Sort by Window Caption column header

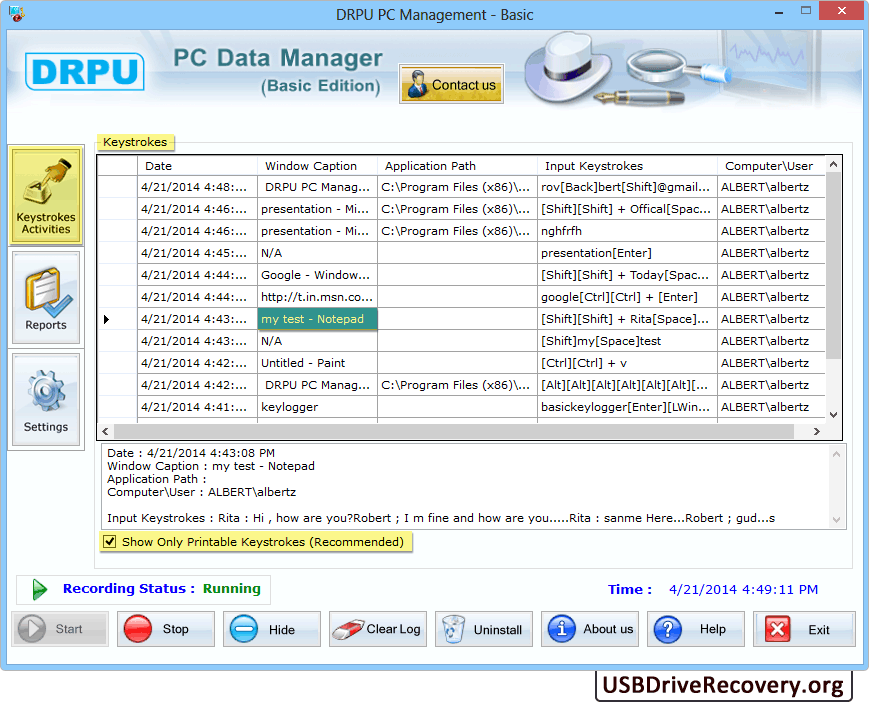[317, 166]
